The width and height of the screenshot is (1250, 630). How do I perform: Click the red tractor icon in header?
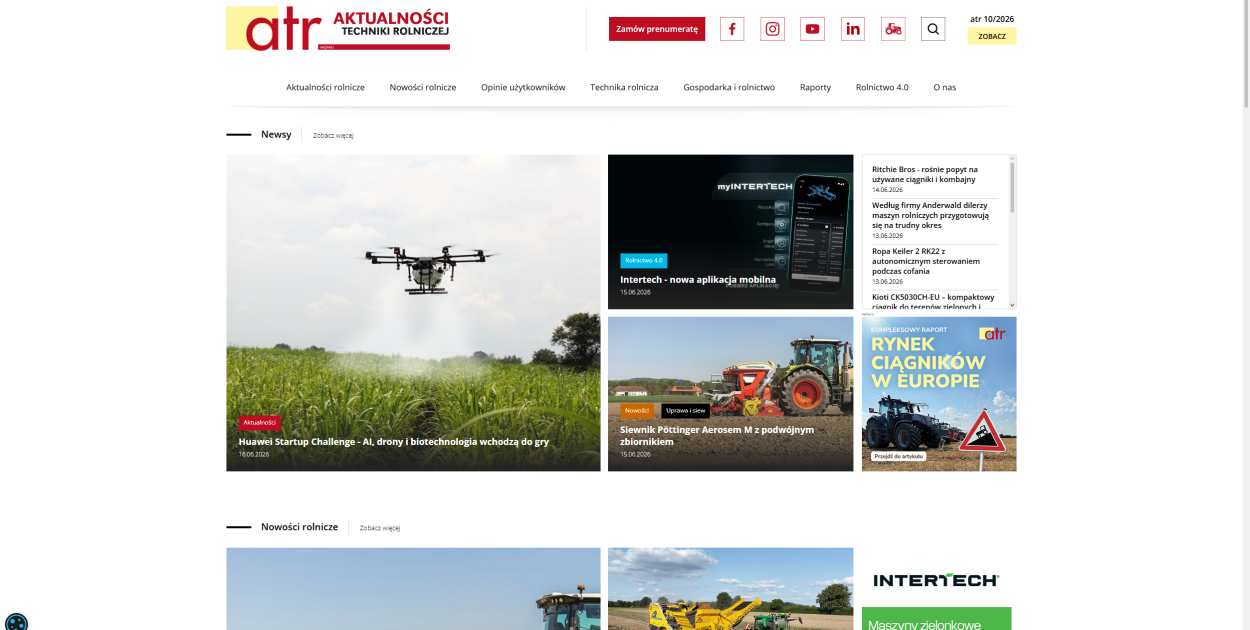point(893,29)
